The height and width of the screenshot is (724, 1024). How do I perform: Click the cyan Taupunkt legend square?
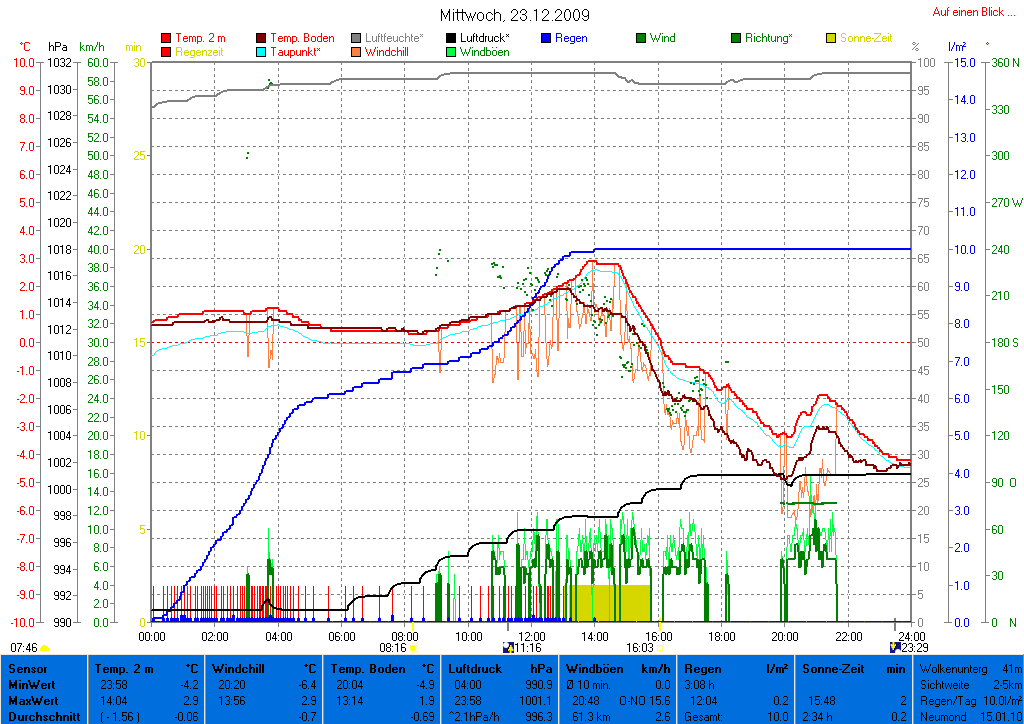click(262, 52)
